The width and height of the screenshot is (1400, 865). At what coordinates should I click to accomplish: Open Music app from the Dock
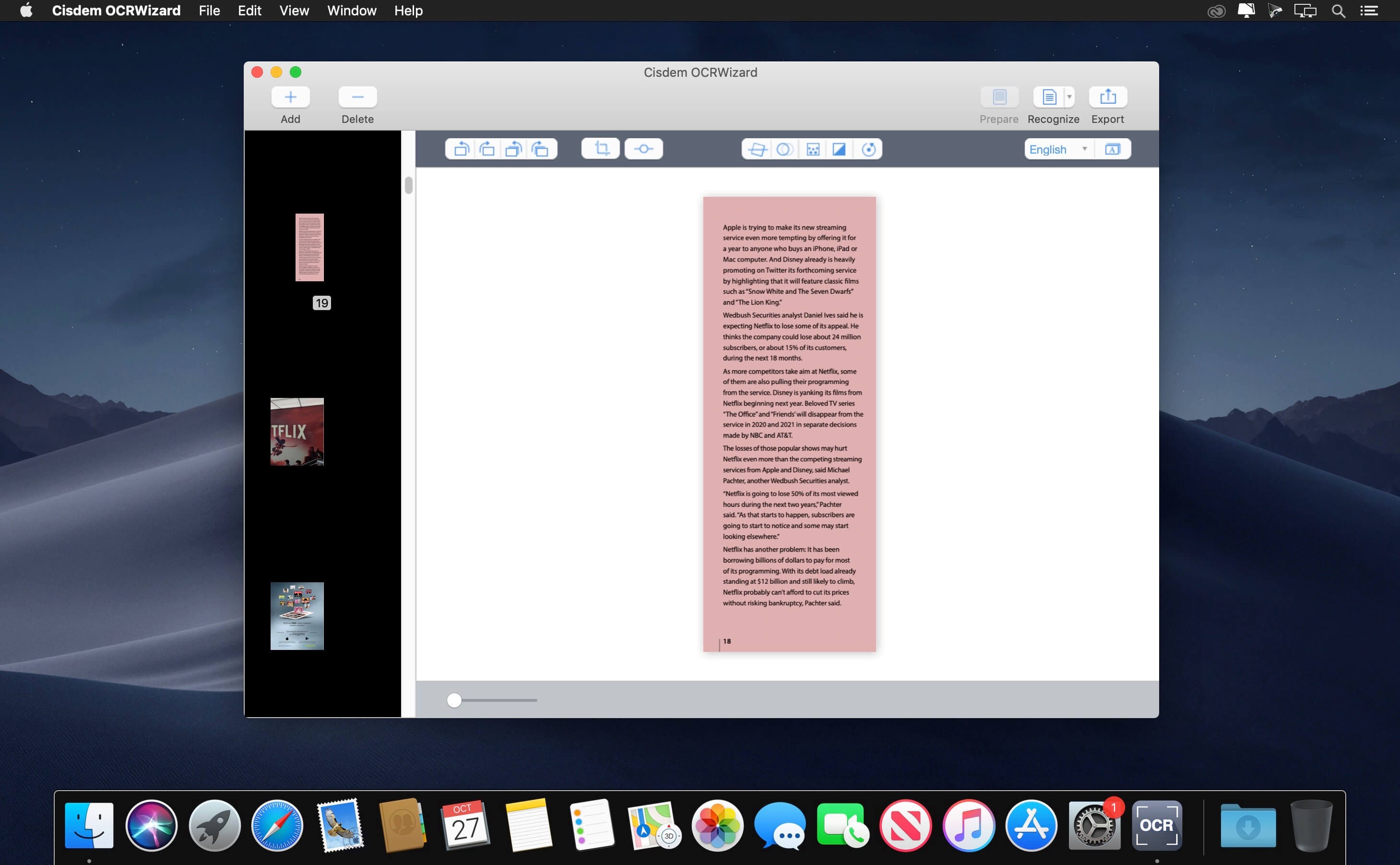click(x=968, y=826)
